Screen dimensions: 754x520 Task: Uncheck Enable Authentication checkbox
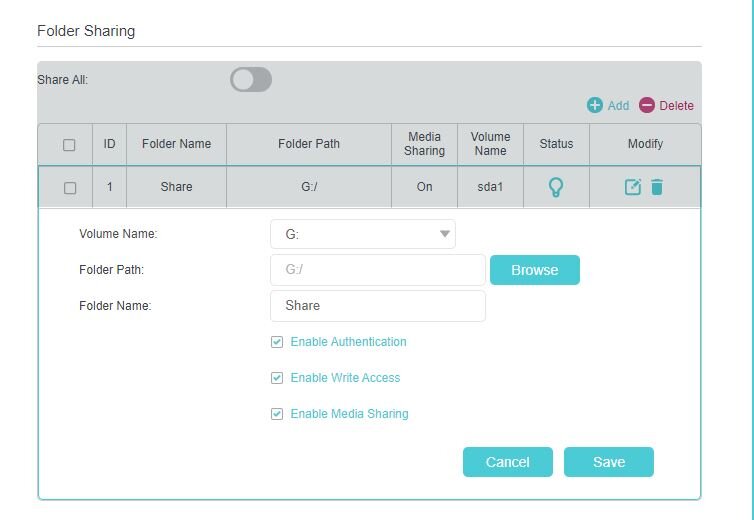coord(277,342)
